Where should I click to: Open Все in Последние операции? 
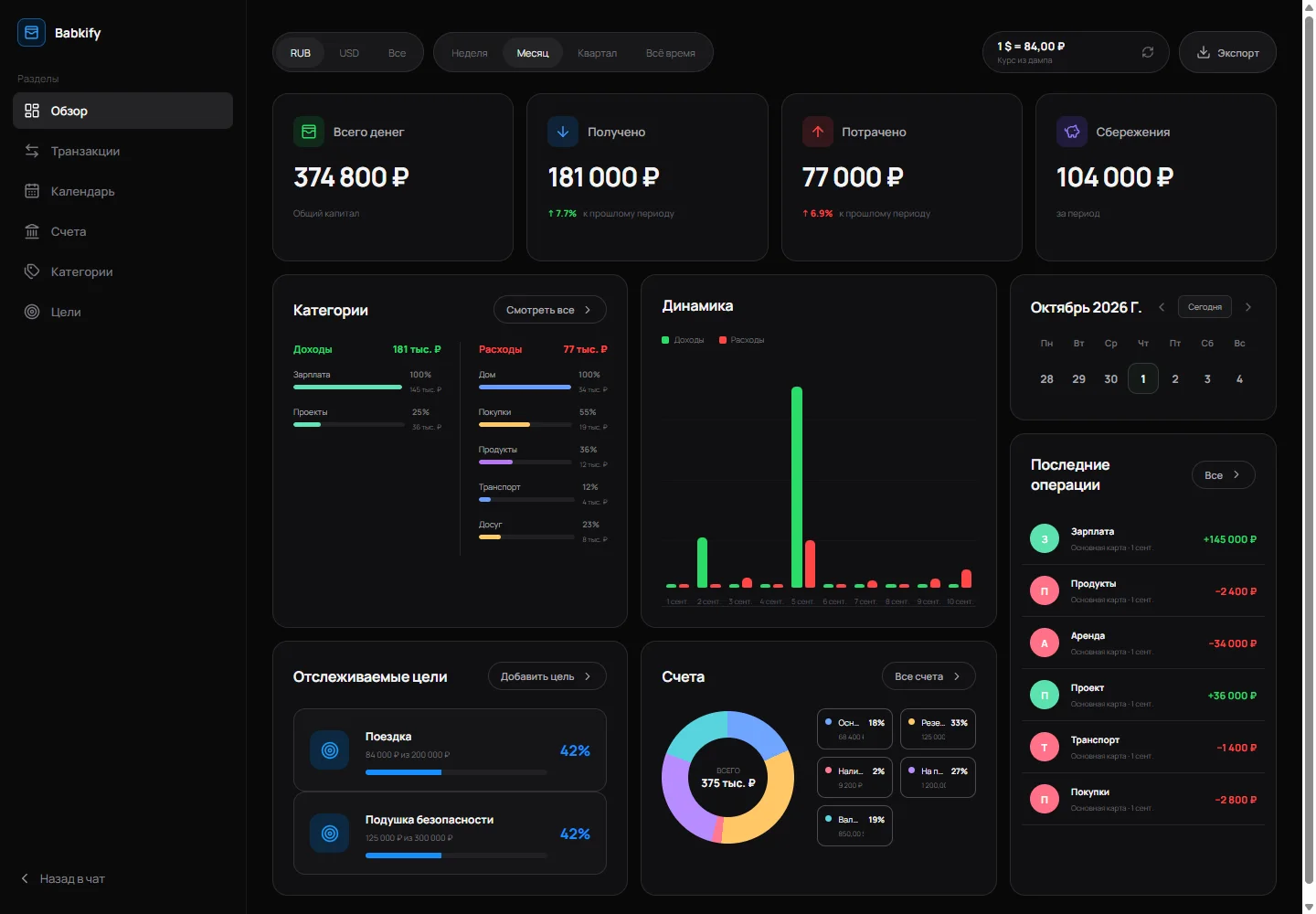click(1224, 475)
